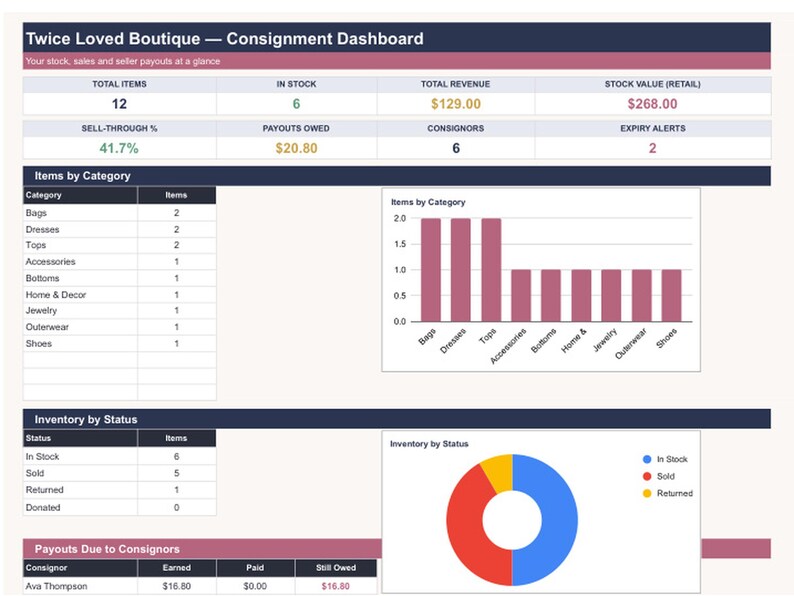Click the TOTAL ITEMS header cell
This screenshot has height=596, width=794.
click(x=120, y=84)
